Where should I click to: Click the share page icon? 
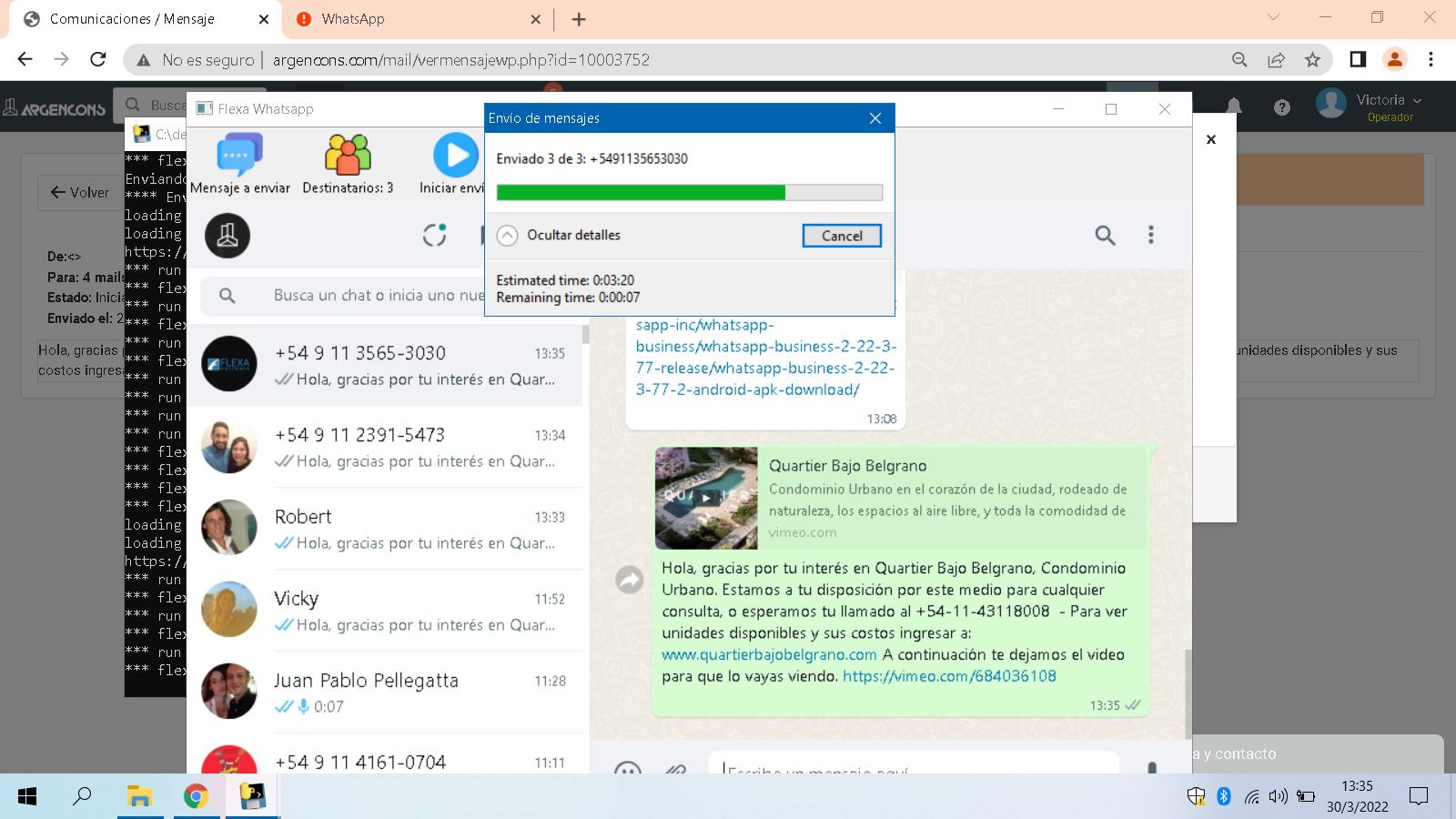pos(1276,60)
